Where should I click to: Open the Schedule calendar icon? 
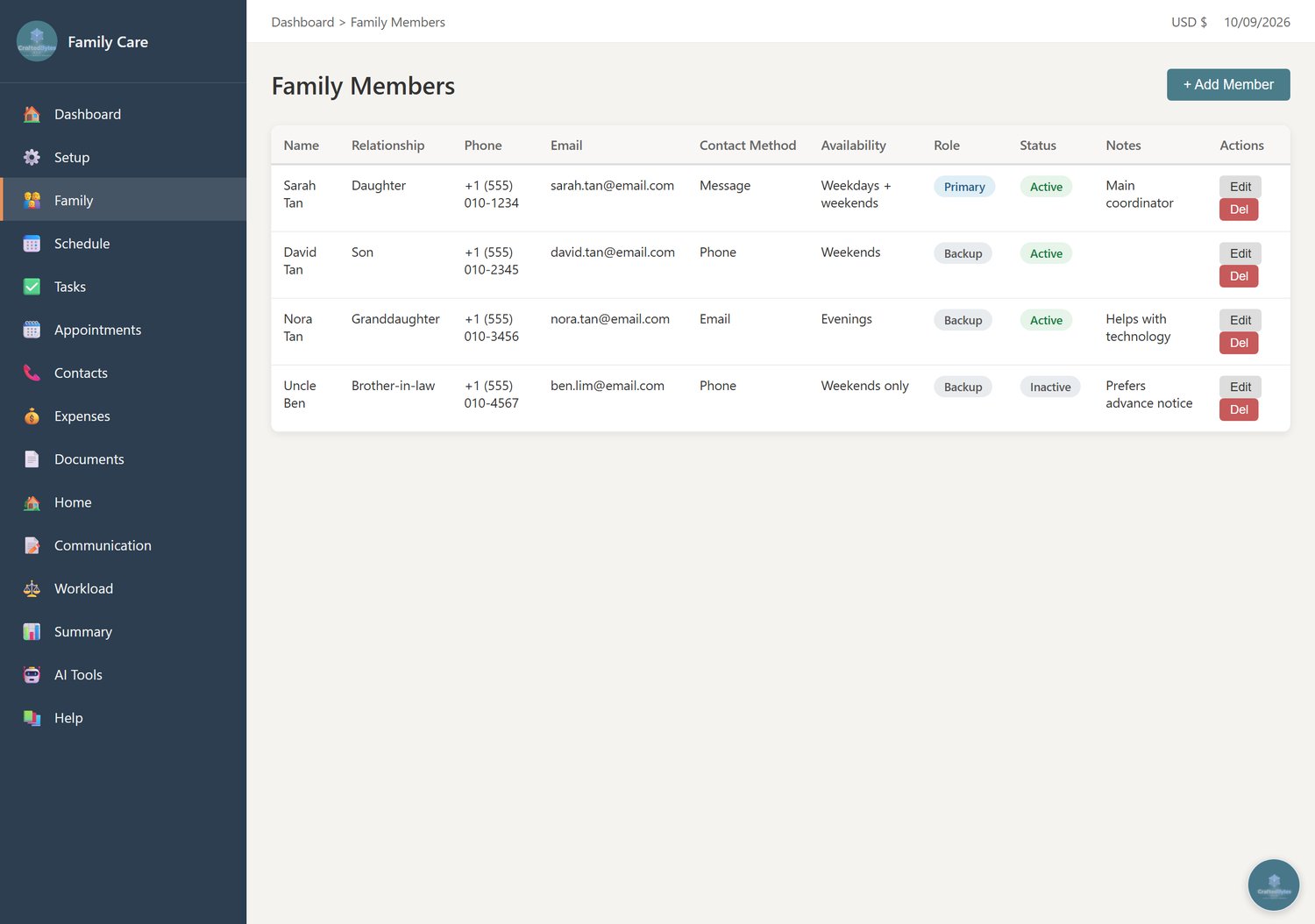click(x=32, y=244)
